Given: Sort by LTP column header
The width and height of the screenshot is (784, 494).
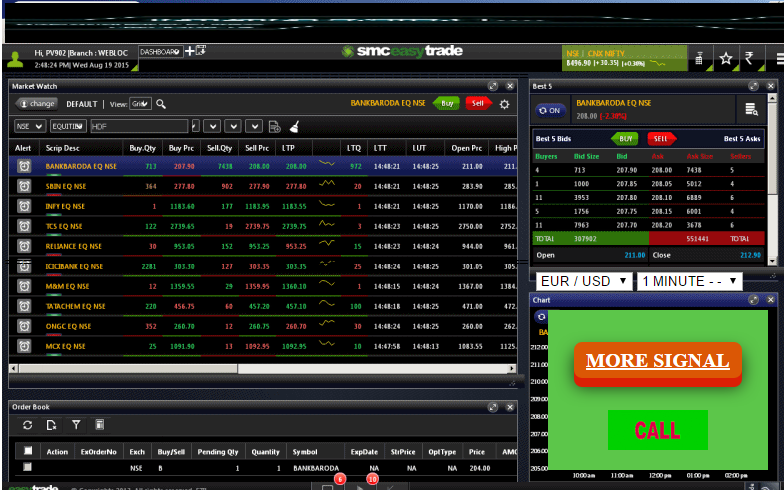Looking at the screenshot, I should 288,148.
